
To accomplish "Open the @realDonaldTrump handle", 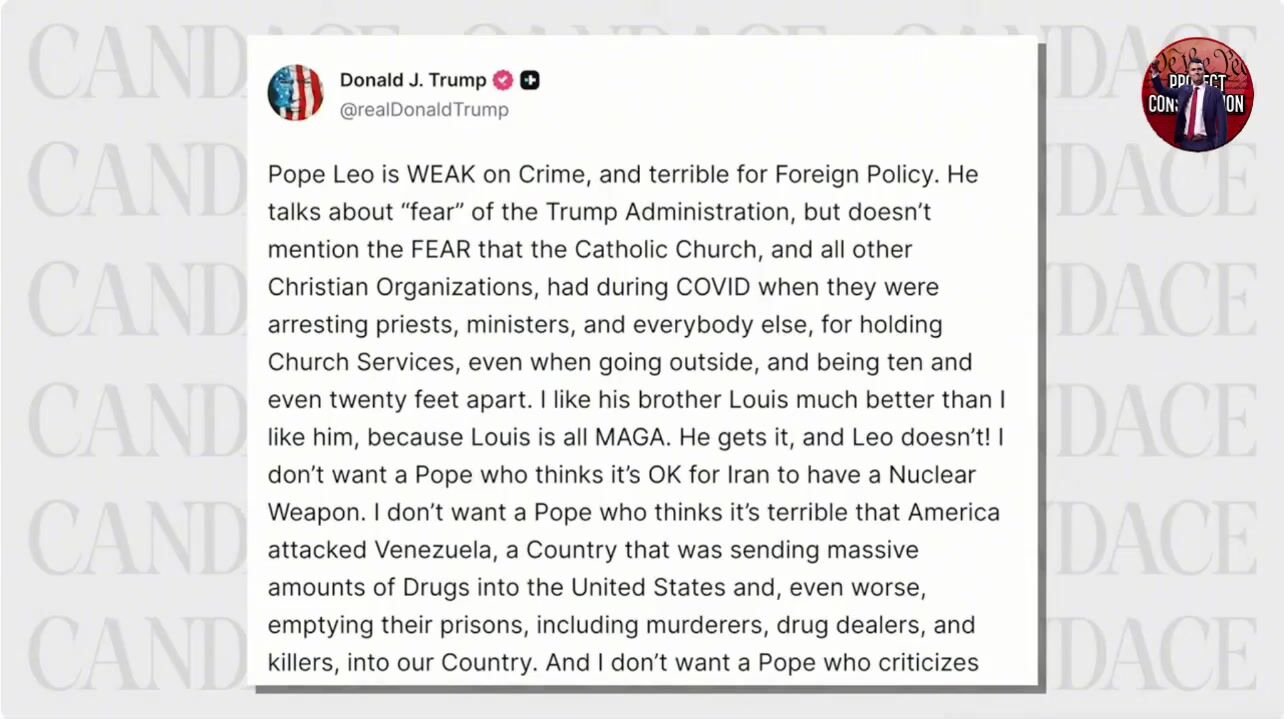I will tap(424, 110).
